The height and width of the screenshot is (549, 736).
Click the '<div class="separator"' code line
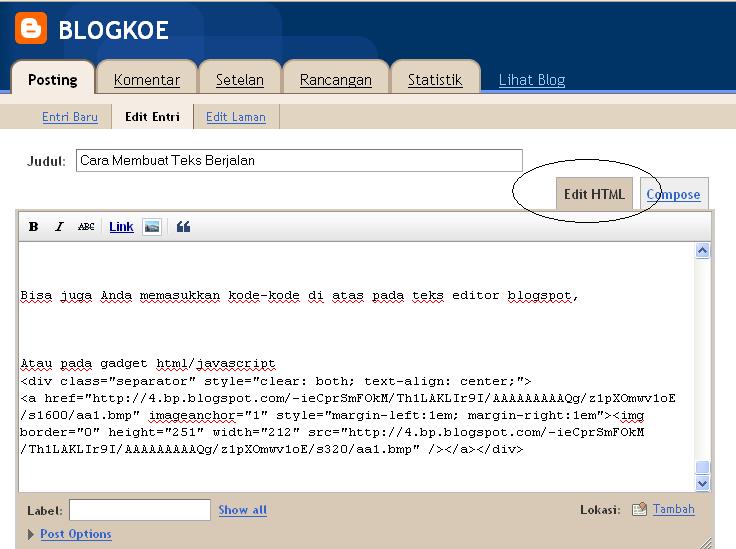pyautogui.click(x=276, y=381)
